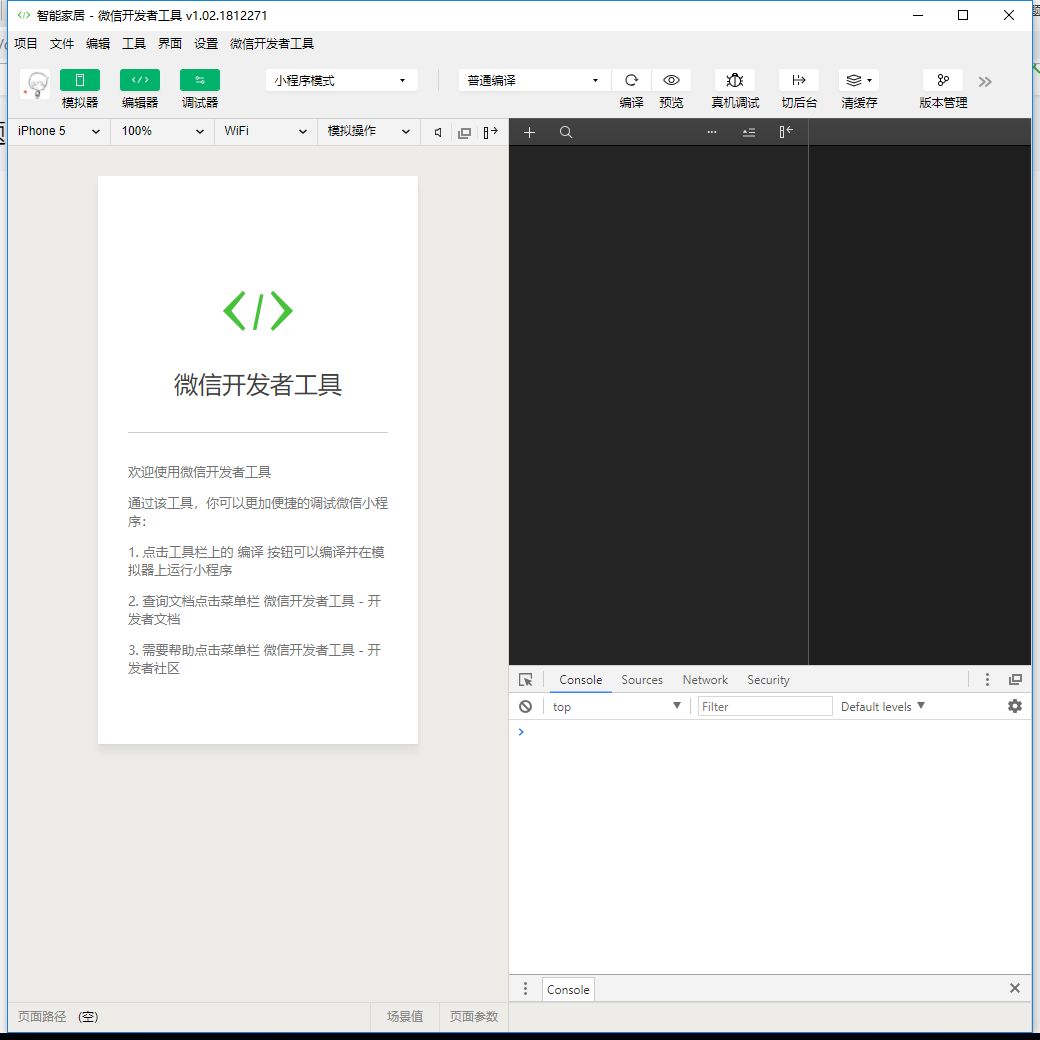The width and height of the screenshot is (1040, 1040).
Task: Open the 模拟操作 dropdown
Action: [369, 131]
